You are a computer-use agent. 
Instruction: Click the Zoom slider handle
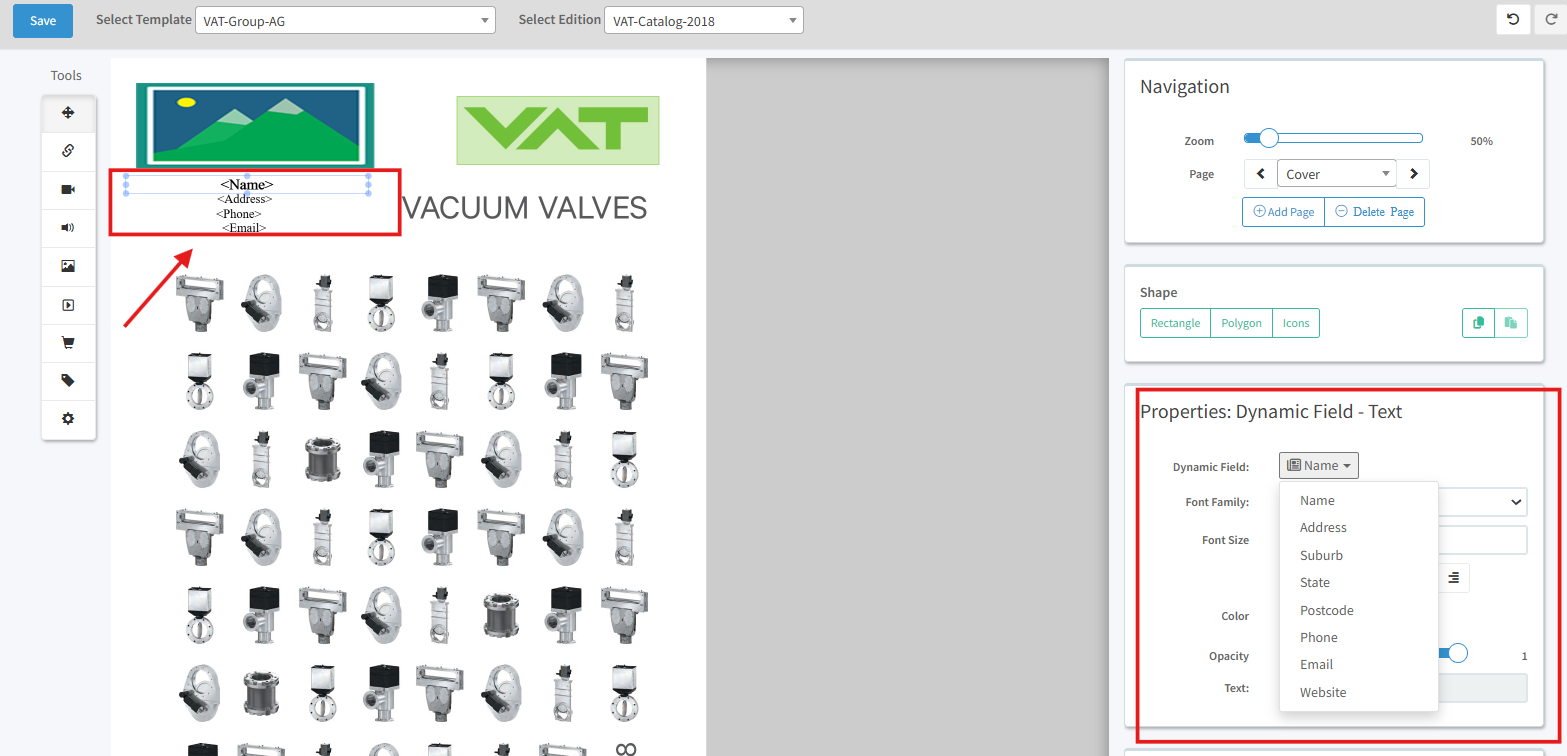(1269, 138)
